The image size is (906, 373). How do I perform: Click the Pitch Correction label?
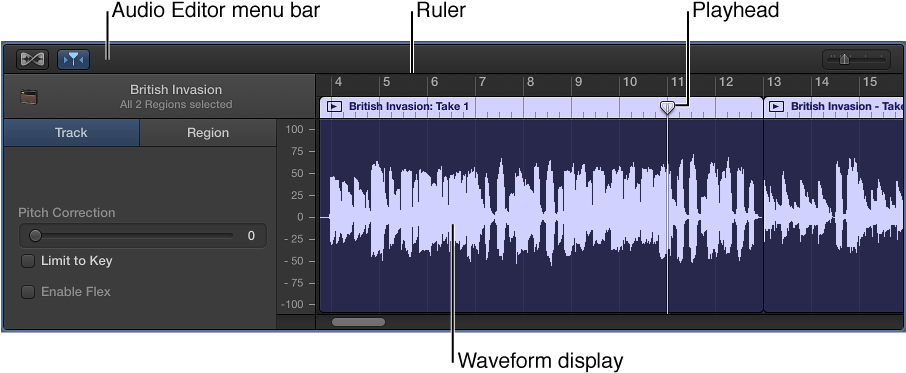tap(66, 212)
